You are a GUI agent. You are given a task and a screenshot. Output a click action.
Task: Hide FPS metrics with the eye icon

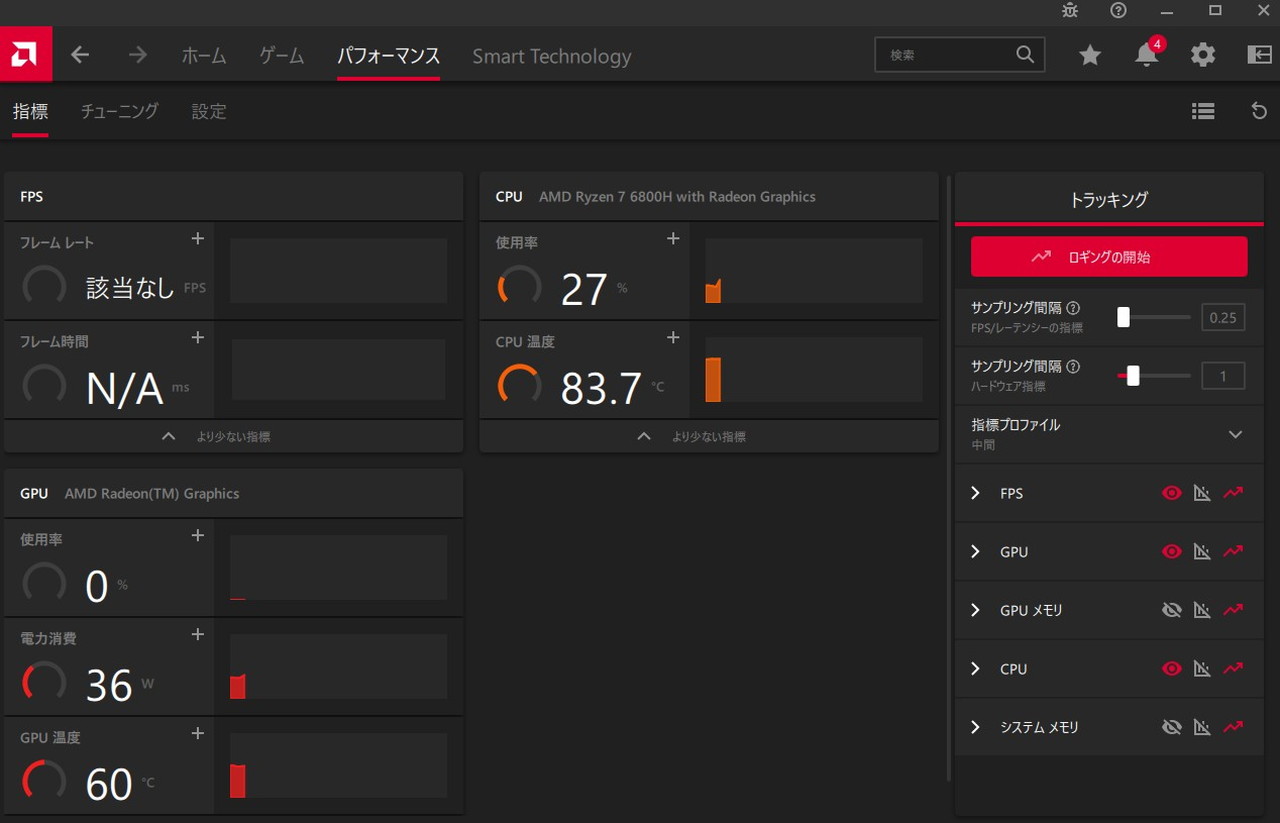coord(1172,493)
